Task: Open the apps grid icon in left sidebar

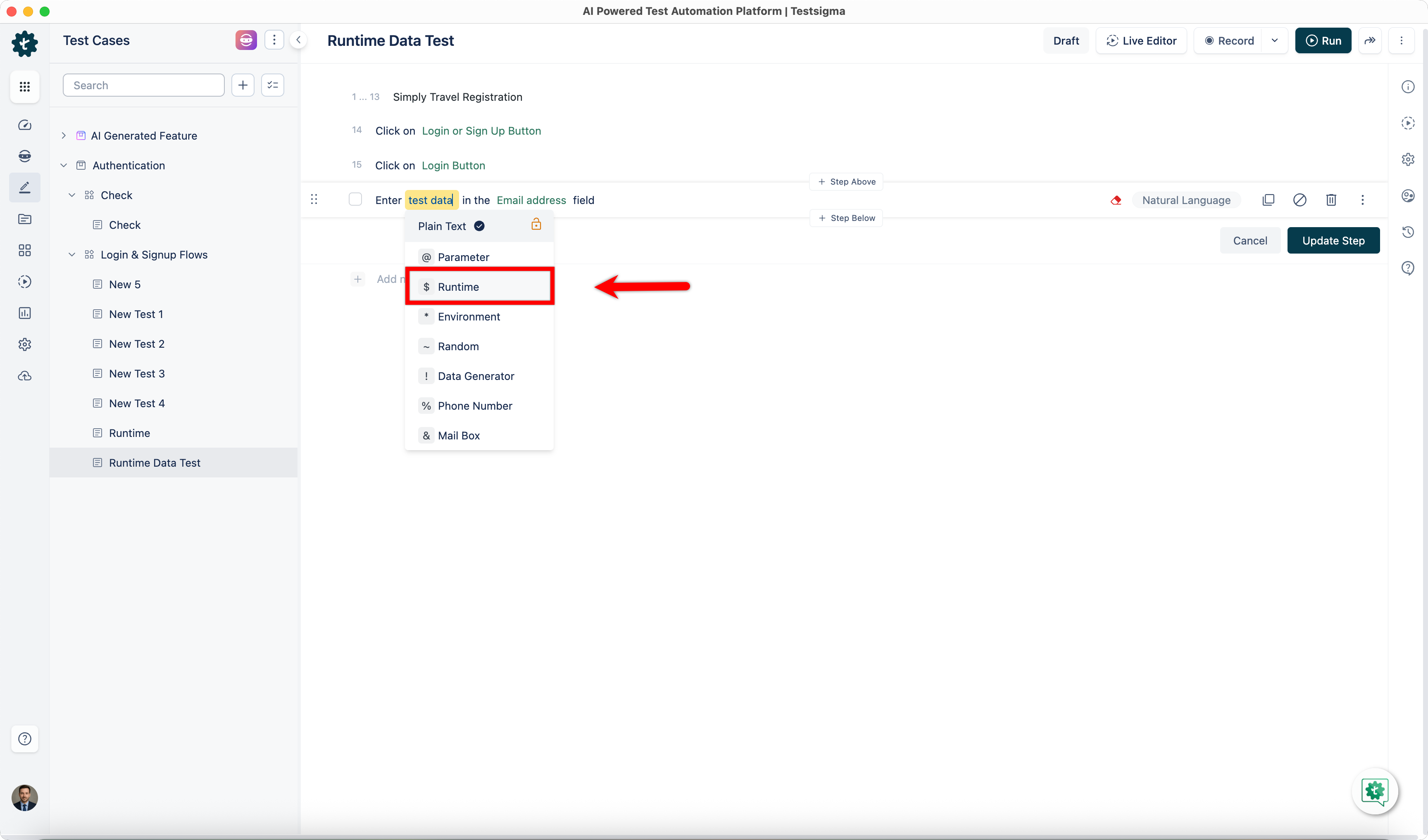Action: coord(24,87)
